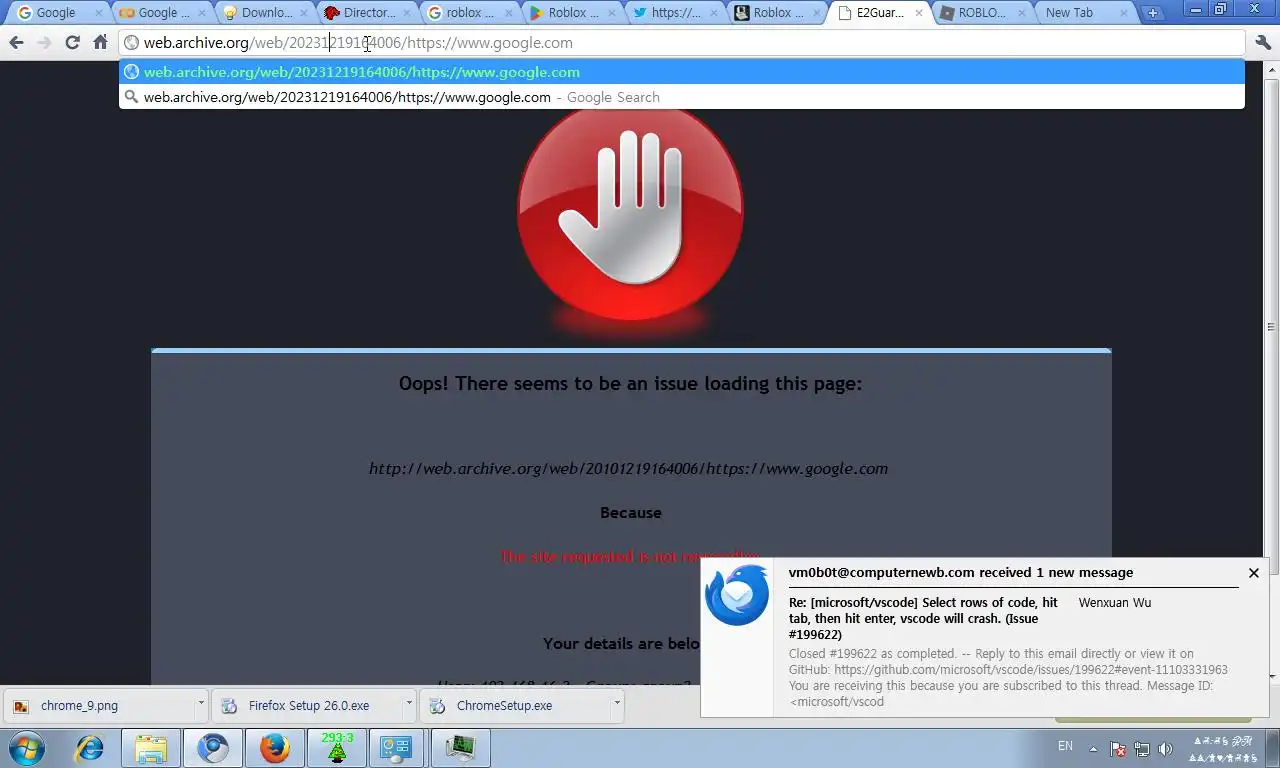The width and height of the screenshot is (1280, 768).
Task: Close the first Google tab
Action: (x=99, y=13)
